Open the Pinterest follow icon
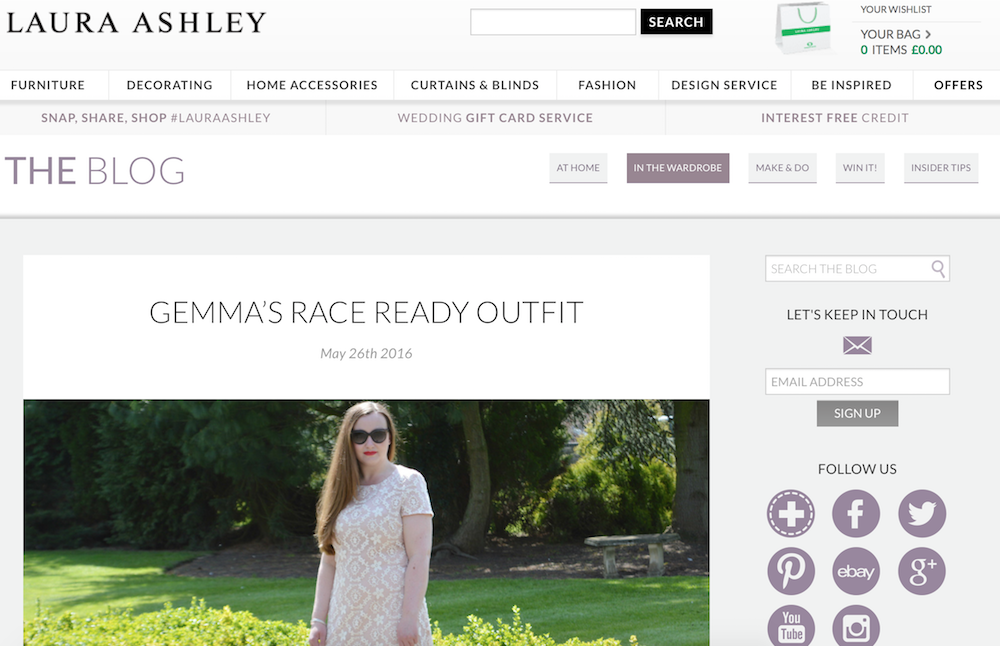1000x646 pixels. point(791,571)
